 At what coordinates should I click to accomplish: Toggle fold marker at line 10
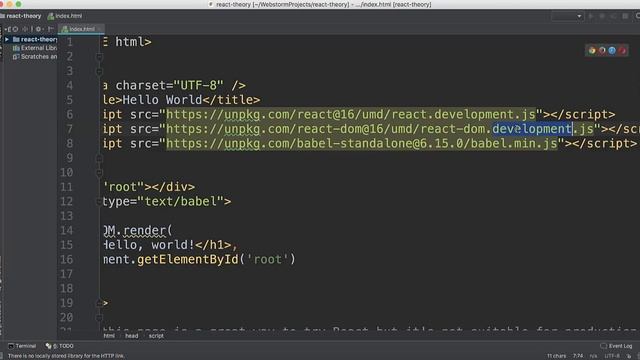coord(99,173)
